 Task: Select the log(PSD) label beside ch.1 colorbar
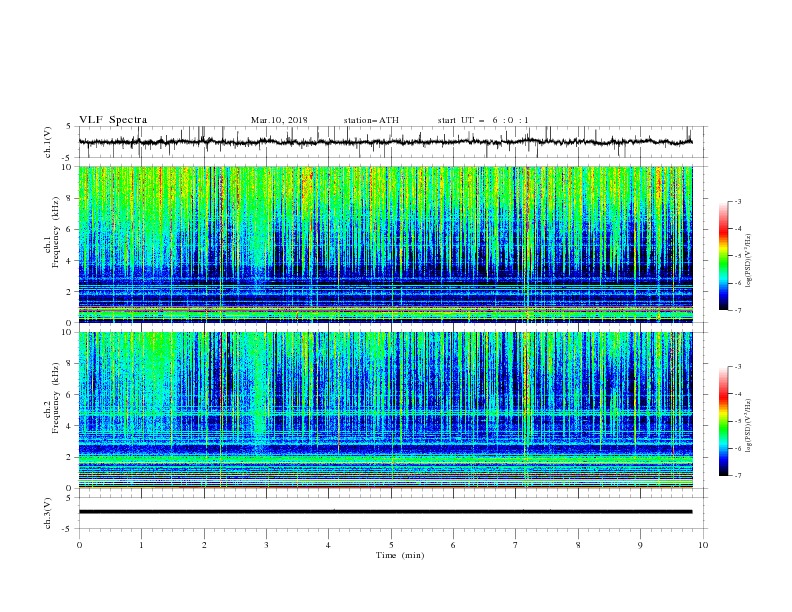pyautogui.click(x=749, y=261)
